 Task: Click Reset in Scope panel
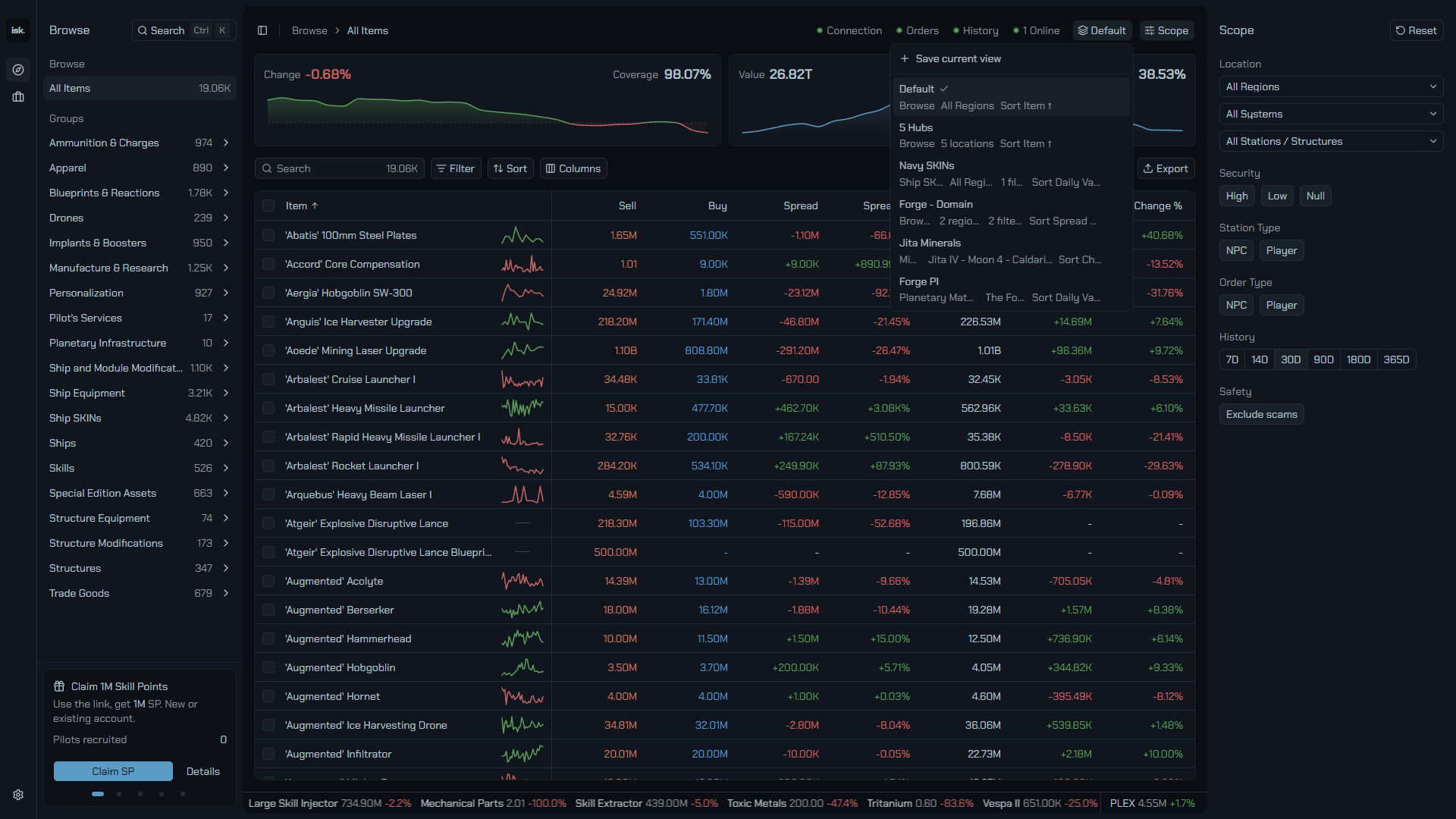[1417, 30]
